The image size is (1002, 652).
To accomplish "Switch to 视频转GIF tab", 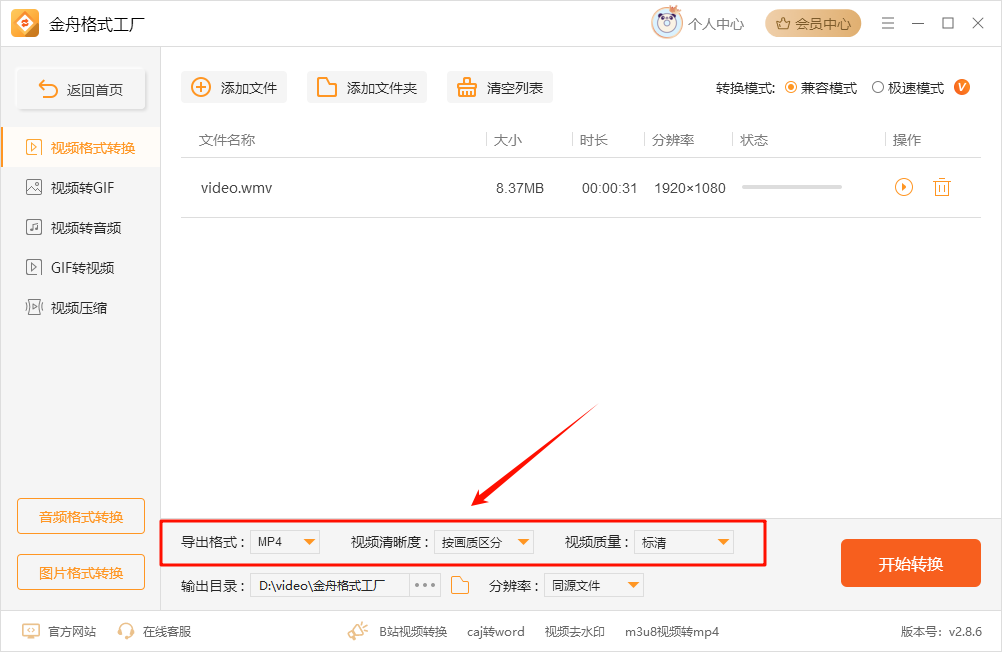I will [81, 187].
